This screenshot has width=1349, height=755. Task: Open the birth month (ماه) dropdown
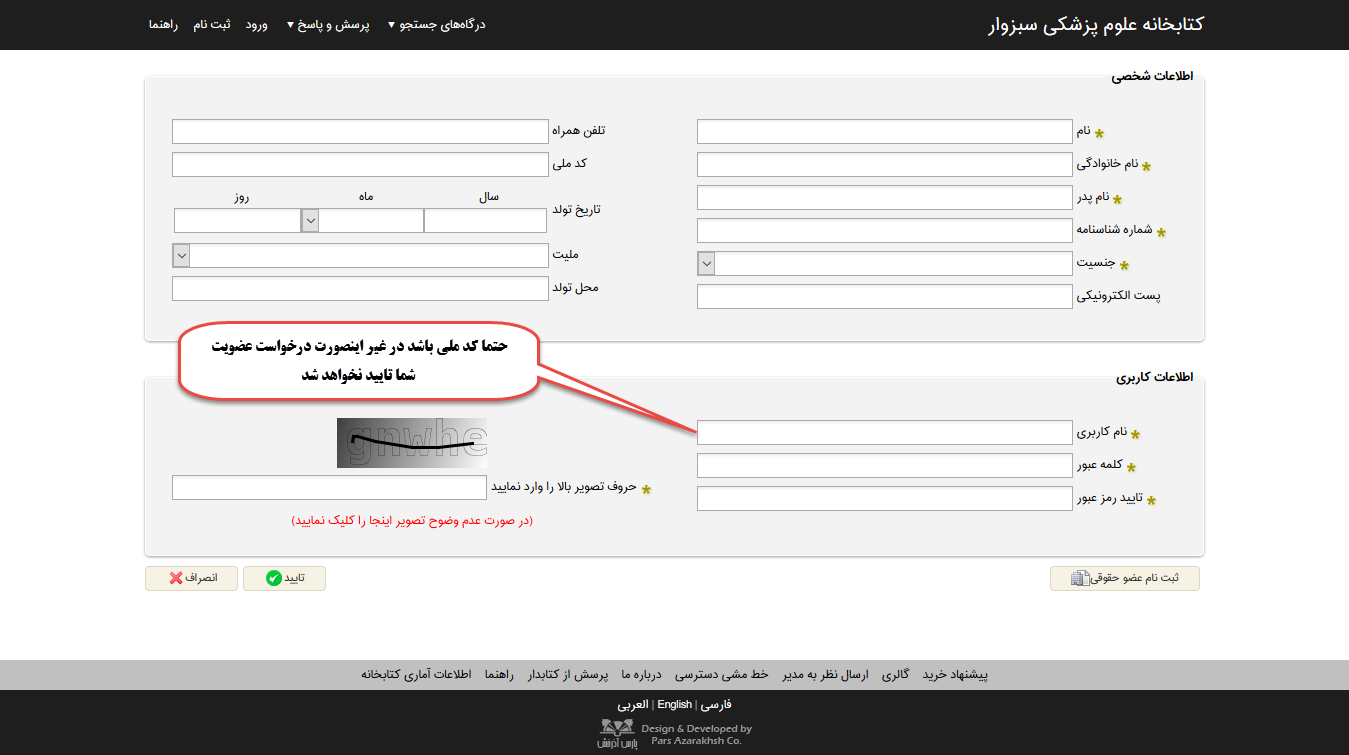click(x=310, y=220)
